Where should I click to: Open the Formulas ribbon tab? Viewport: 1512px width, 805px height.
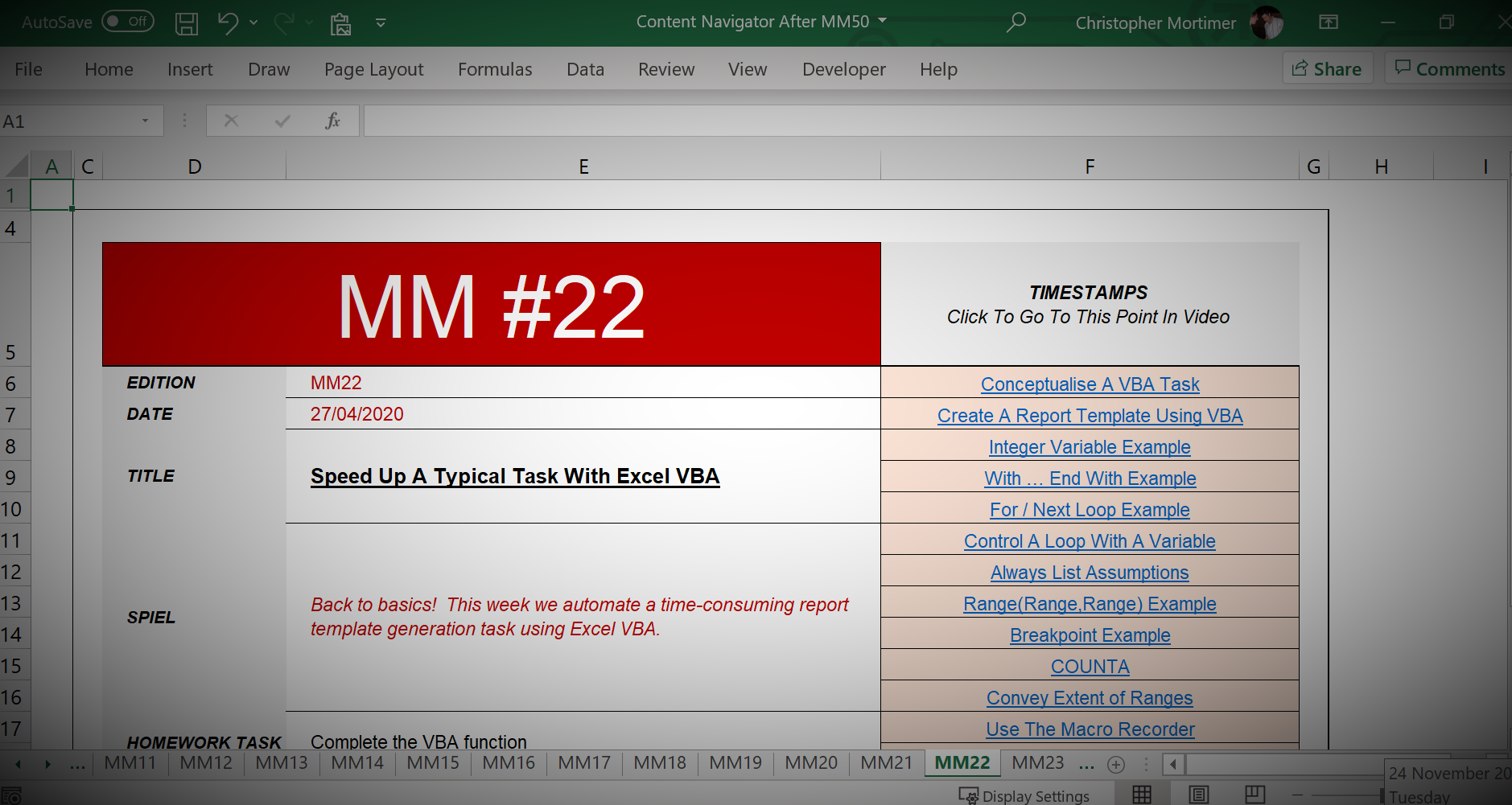495,69
